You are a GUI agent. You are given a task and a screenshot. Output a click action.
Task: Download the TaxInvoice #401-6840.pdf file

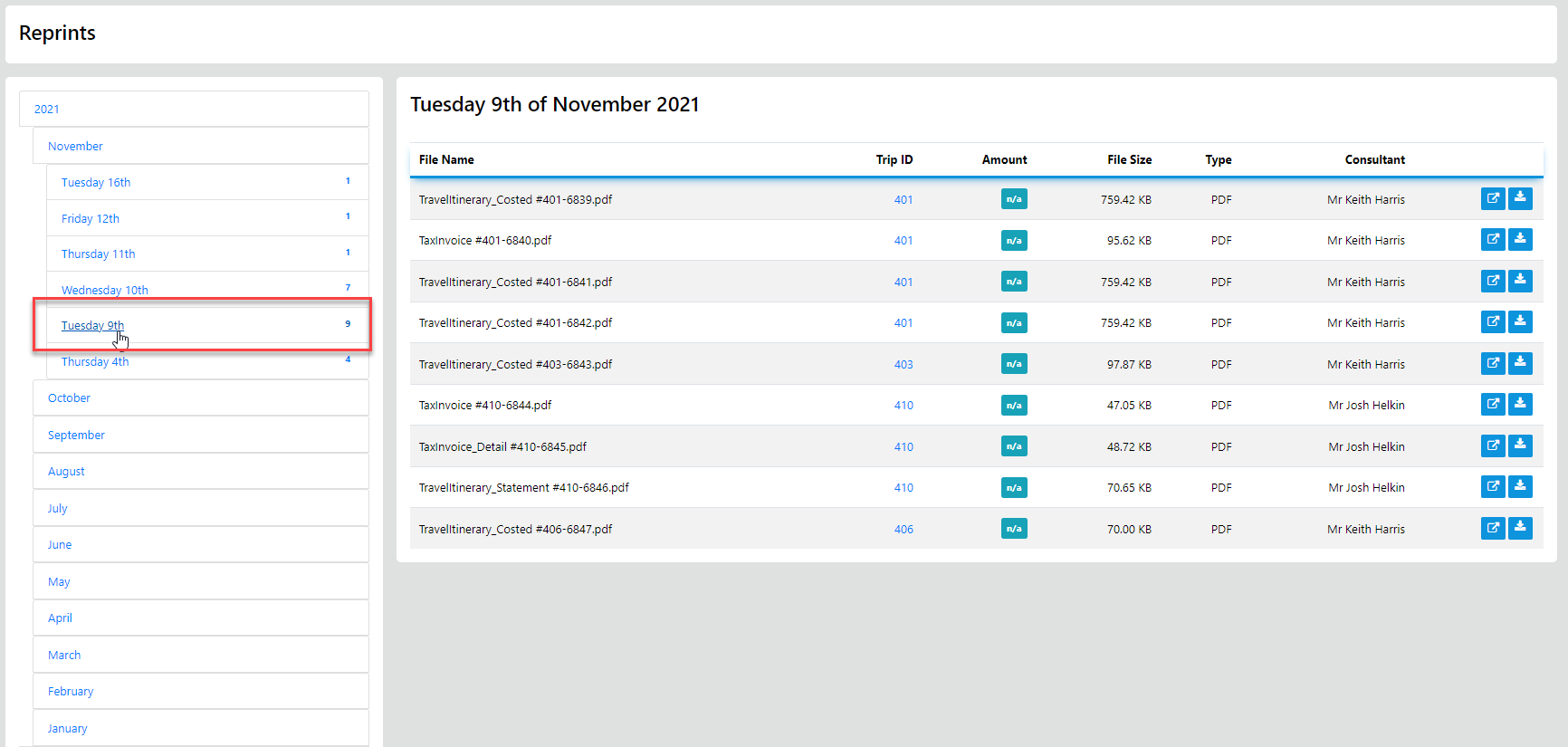1520,240
